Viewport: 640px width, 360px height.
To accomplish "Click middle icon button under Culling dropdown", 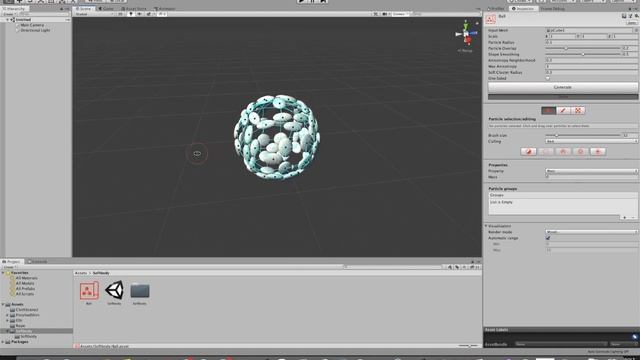I will (563, 151).
